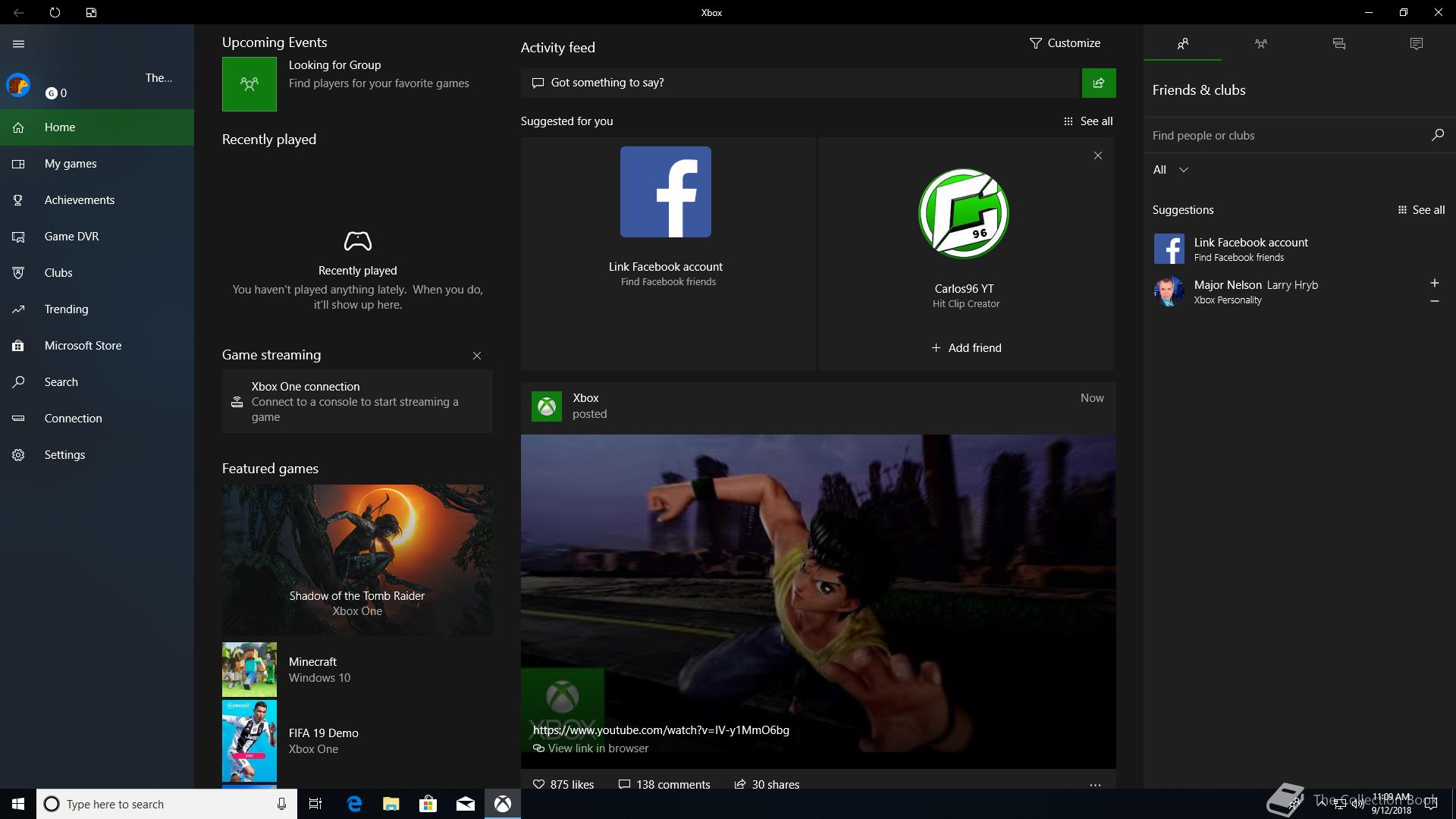Image resolution: width=1456 pixels, height=819 pixels.
Task: Click the search magnifier in friends panel
Action: pyautogui.click(x=1437, y=135)
